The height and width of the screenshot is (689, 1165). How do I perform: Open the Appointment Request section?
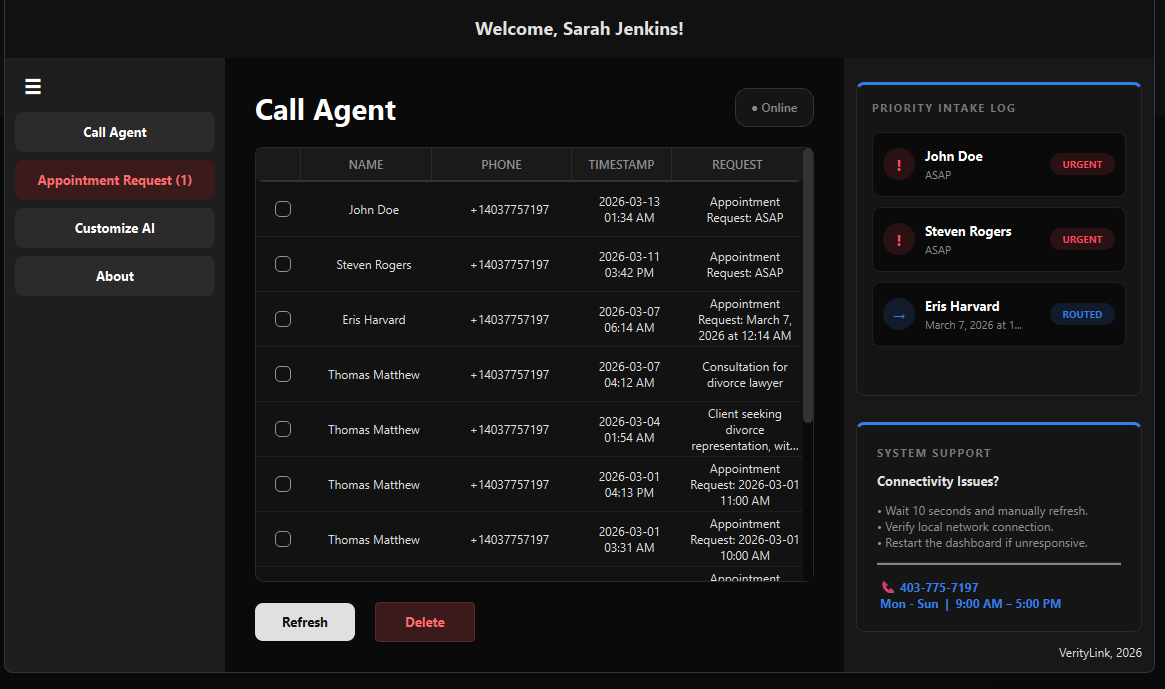[x=114, y=179]
